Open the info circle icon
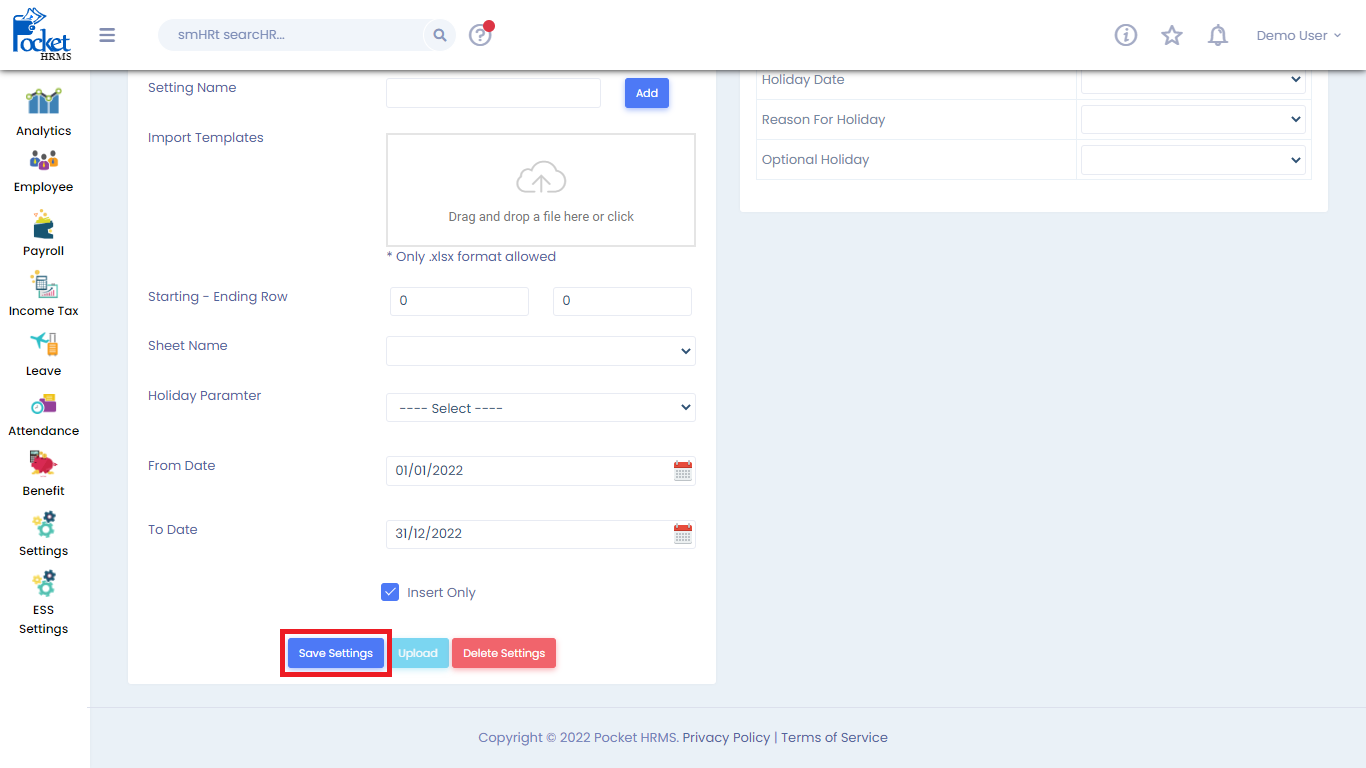The height and width of the screenshot is (768, 1366). [1126, 35]
